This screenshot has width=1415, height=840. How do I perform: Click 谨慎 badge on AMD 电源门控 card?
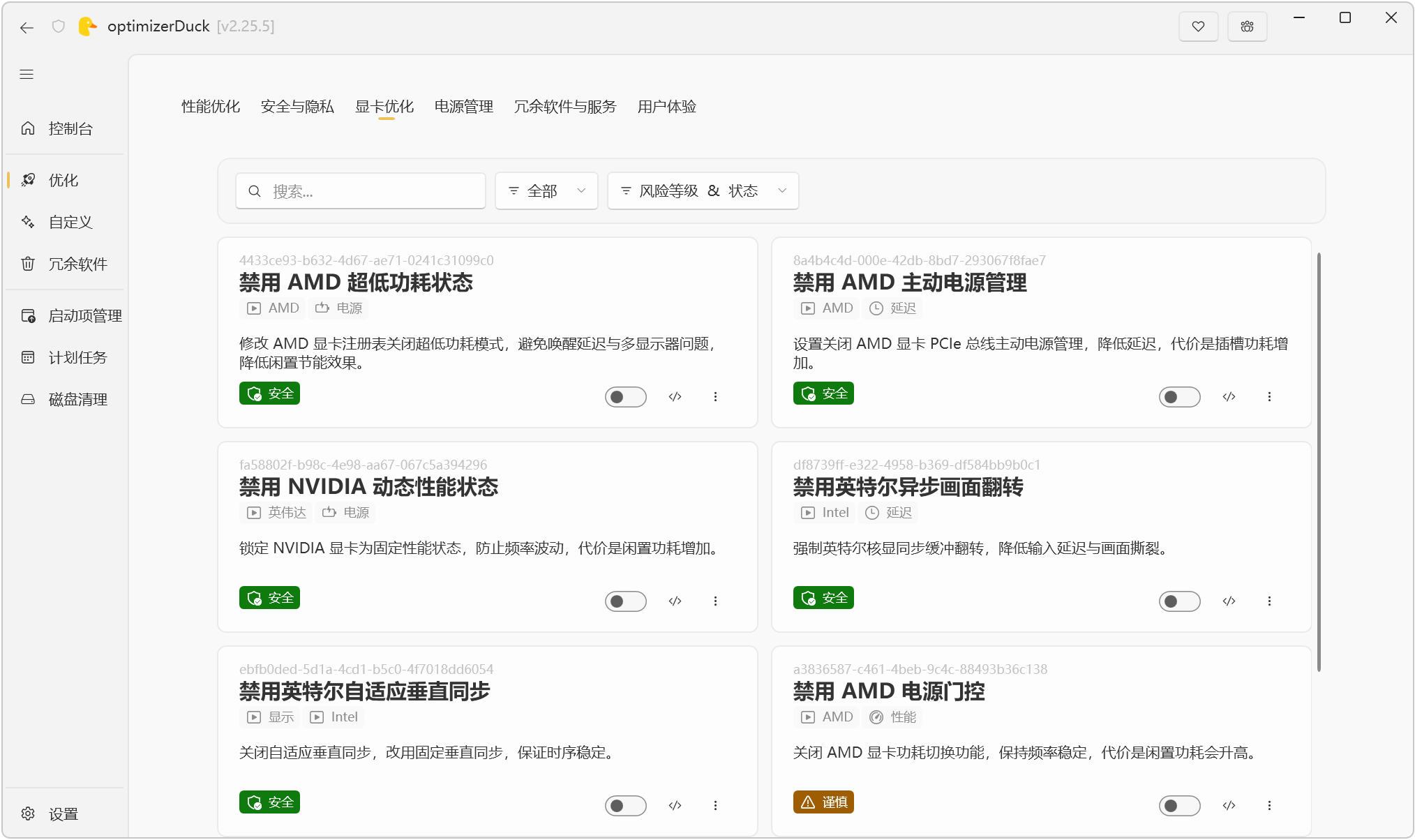(x=823, y=802)
